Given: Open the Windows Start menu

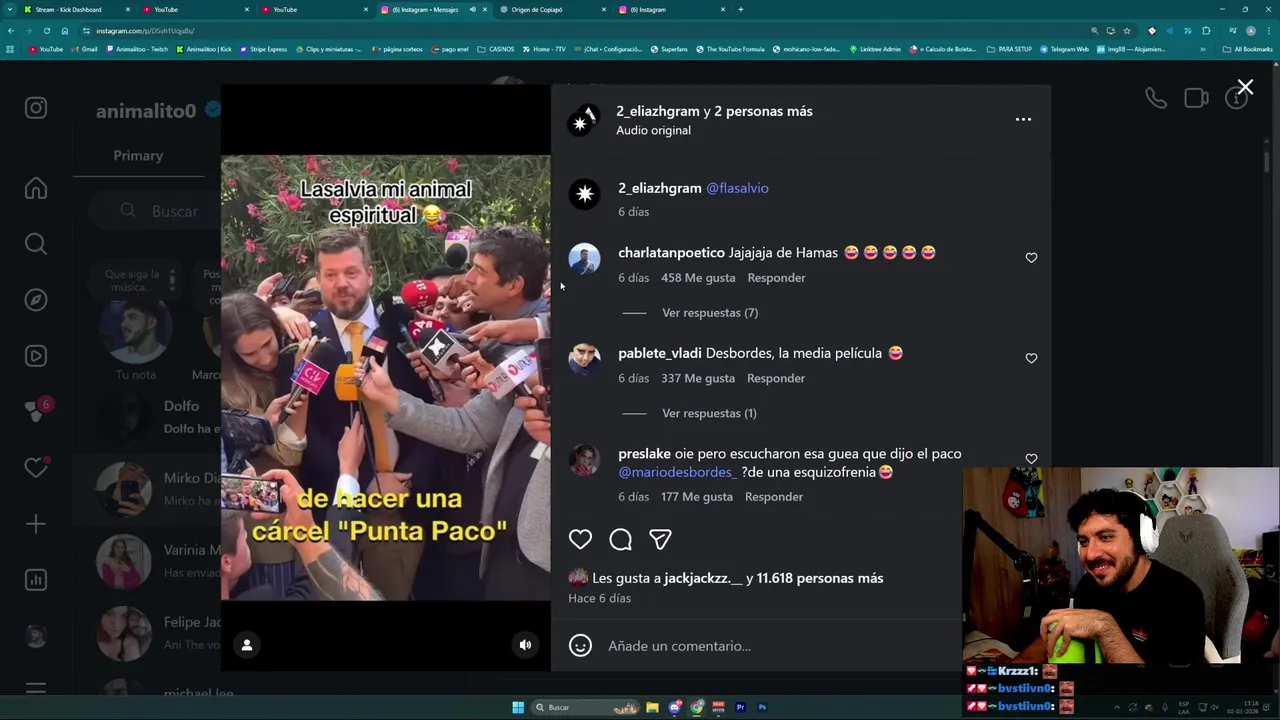Looking at the screenshot, I should click(x=518, y=707).
